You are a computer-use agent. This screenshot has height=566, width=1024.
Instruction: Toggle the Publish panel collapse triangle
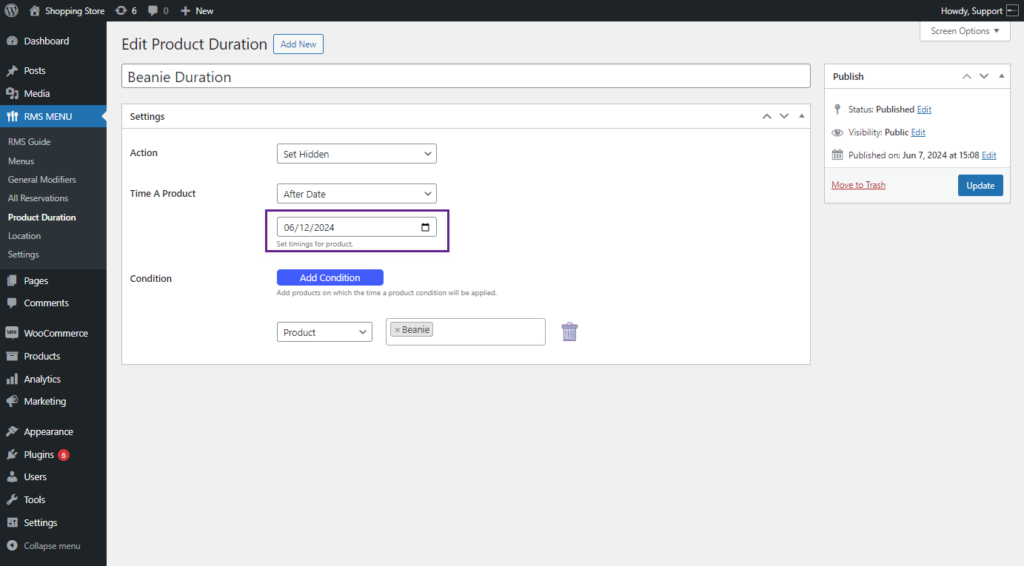[1002, 76]
